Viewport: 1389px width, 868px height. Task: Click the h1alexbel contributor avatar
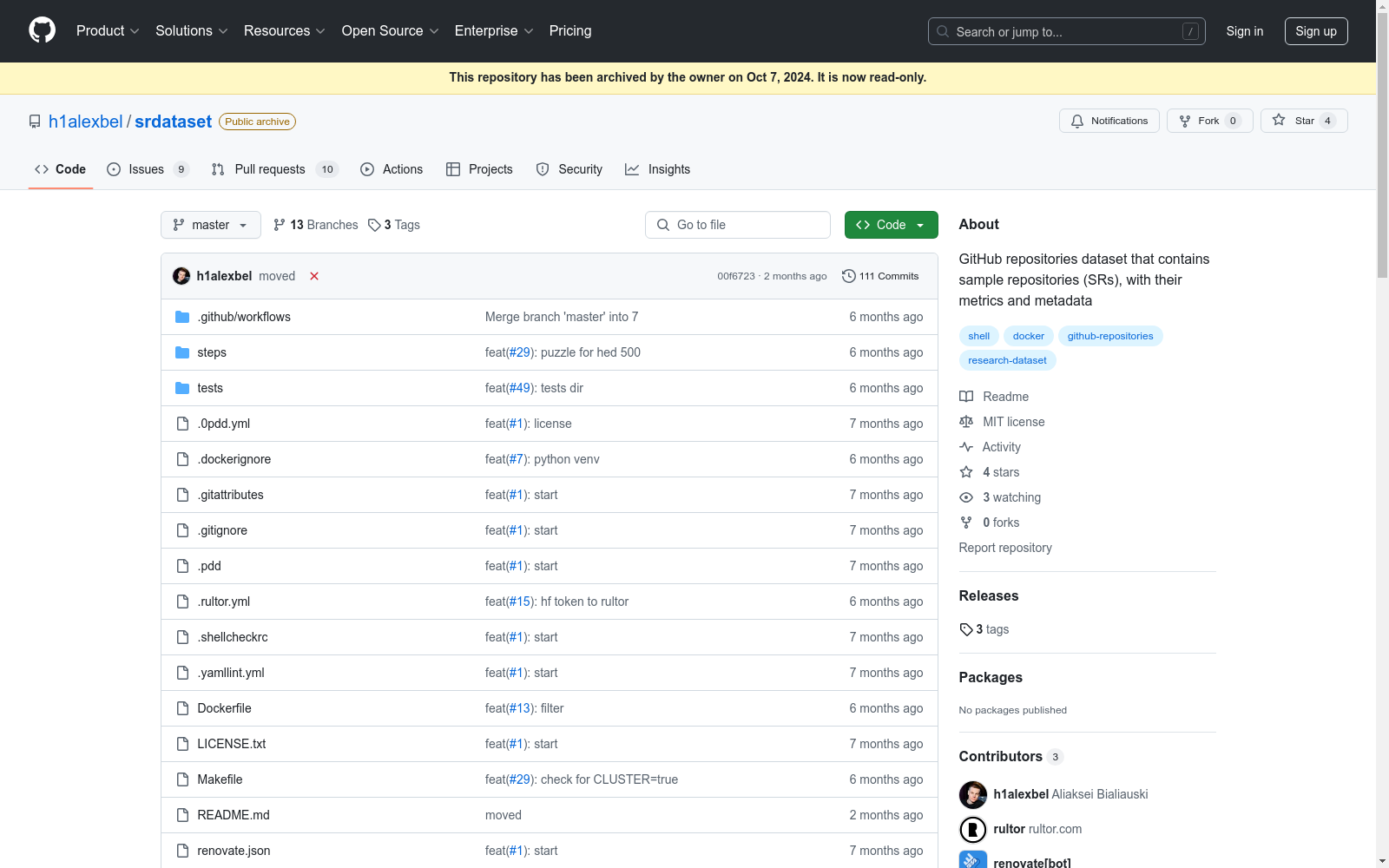(x=973, y=794)
